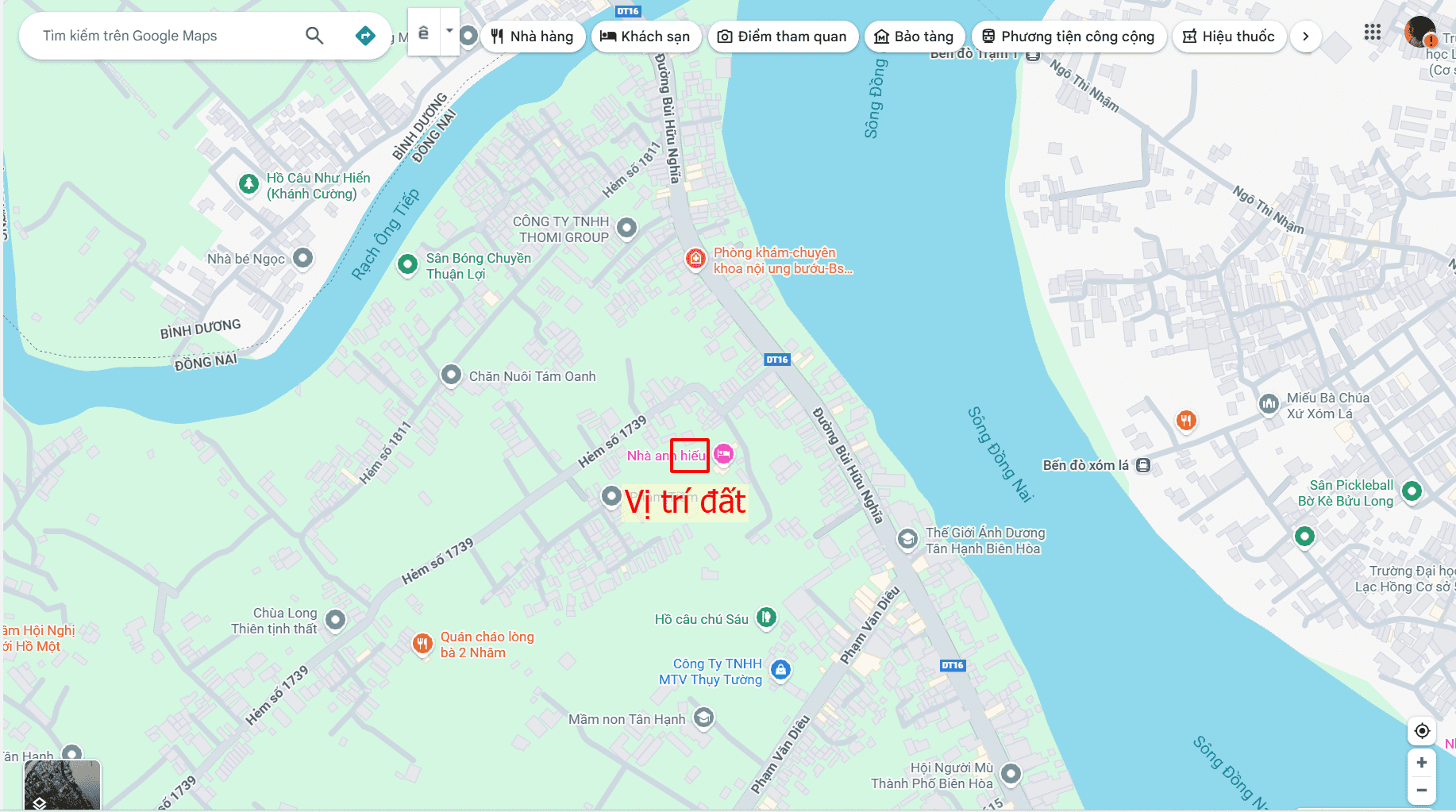Filter by Nhà hàng category
Viewport: 1456px width, 812px height.
(x=533, y=37)
